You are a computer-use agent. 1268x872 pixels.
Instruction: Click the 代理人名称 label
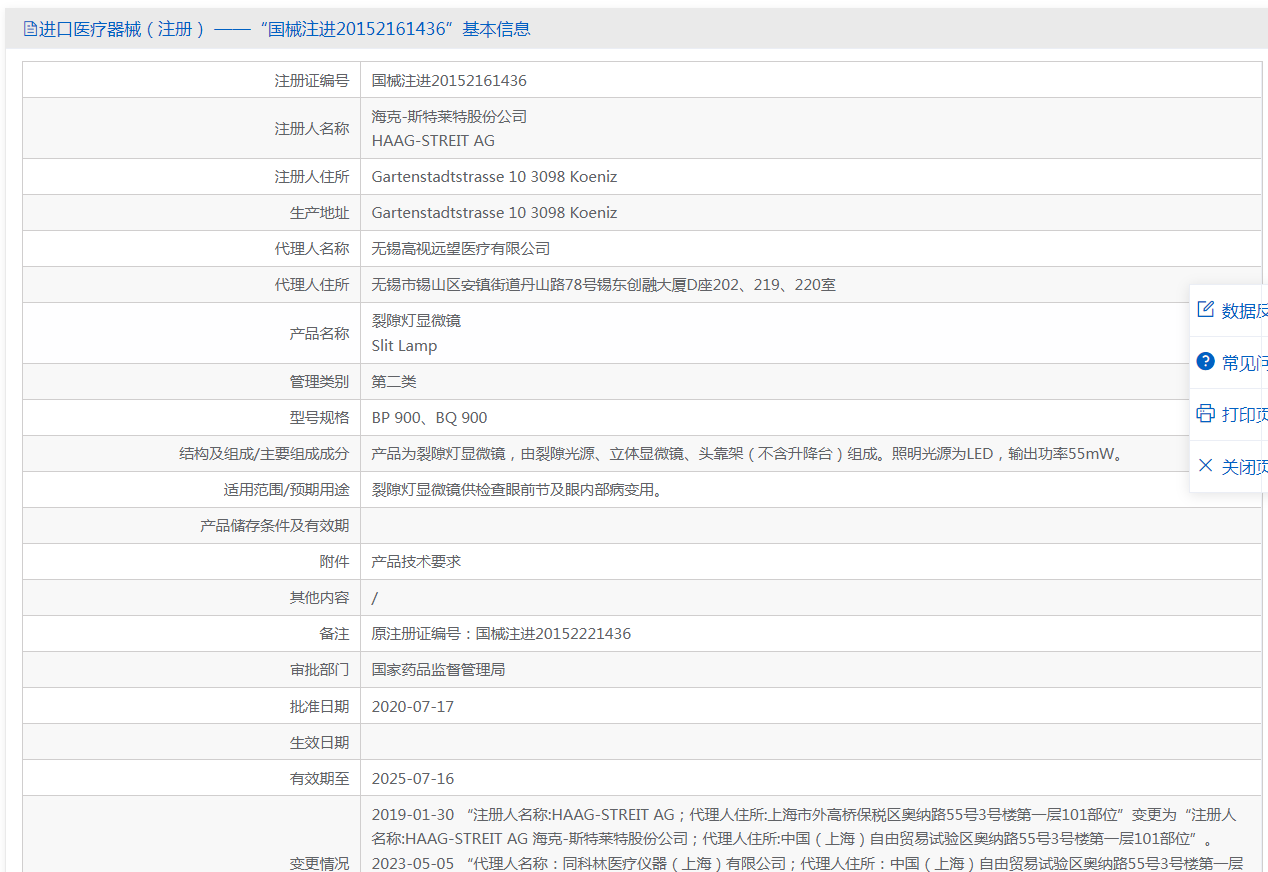312,249
